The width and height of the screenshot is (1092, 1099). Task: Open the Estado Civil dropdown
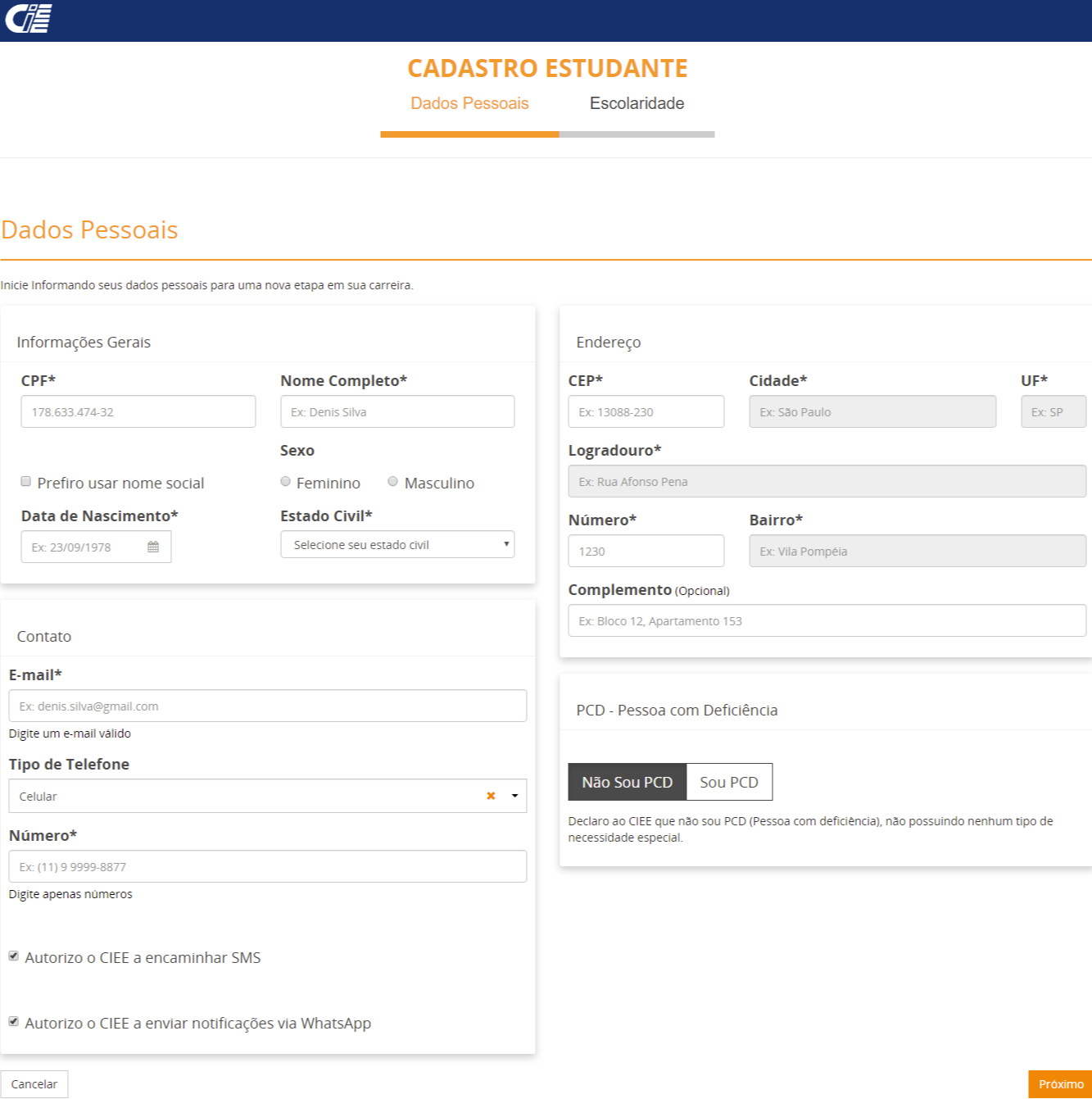click(x=397, y=545)
